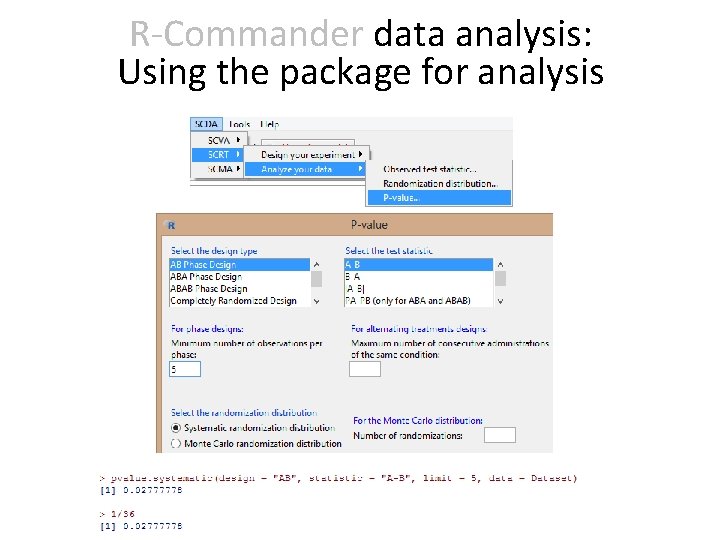720x540 pixels.
Task: Pick B-A test statistic option
Action: click(353, 277)
